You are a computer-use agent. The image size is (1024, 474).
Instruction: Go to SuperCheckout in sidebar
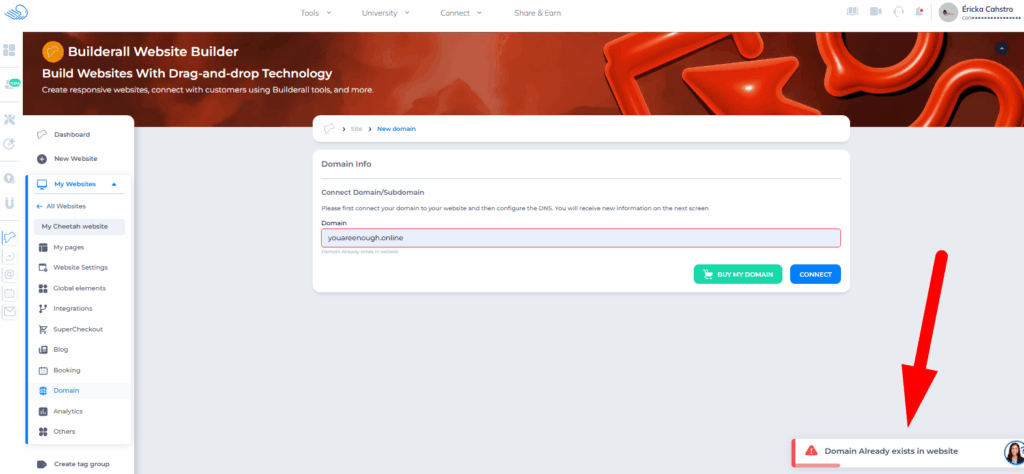point(77,329)
